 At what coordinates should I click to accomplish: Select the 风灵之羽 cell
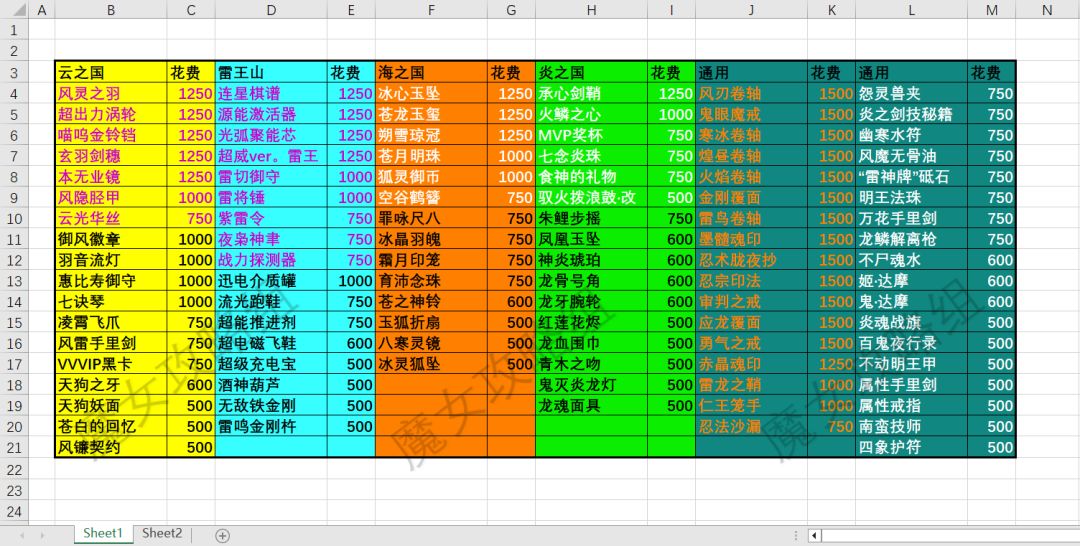pyautogui.click(x=111, y=94)
